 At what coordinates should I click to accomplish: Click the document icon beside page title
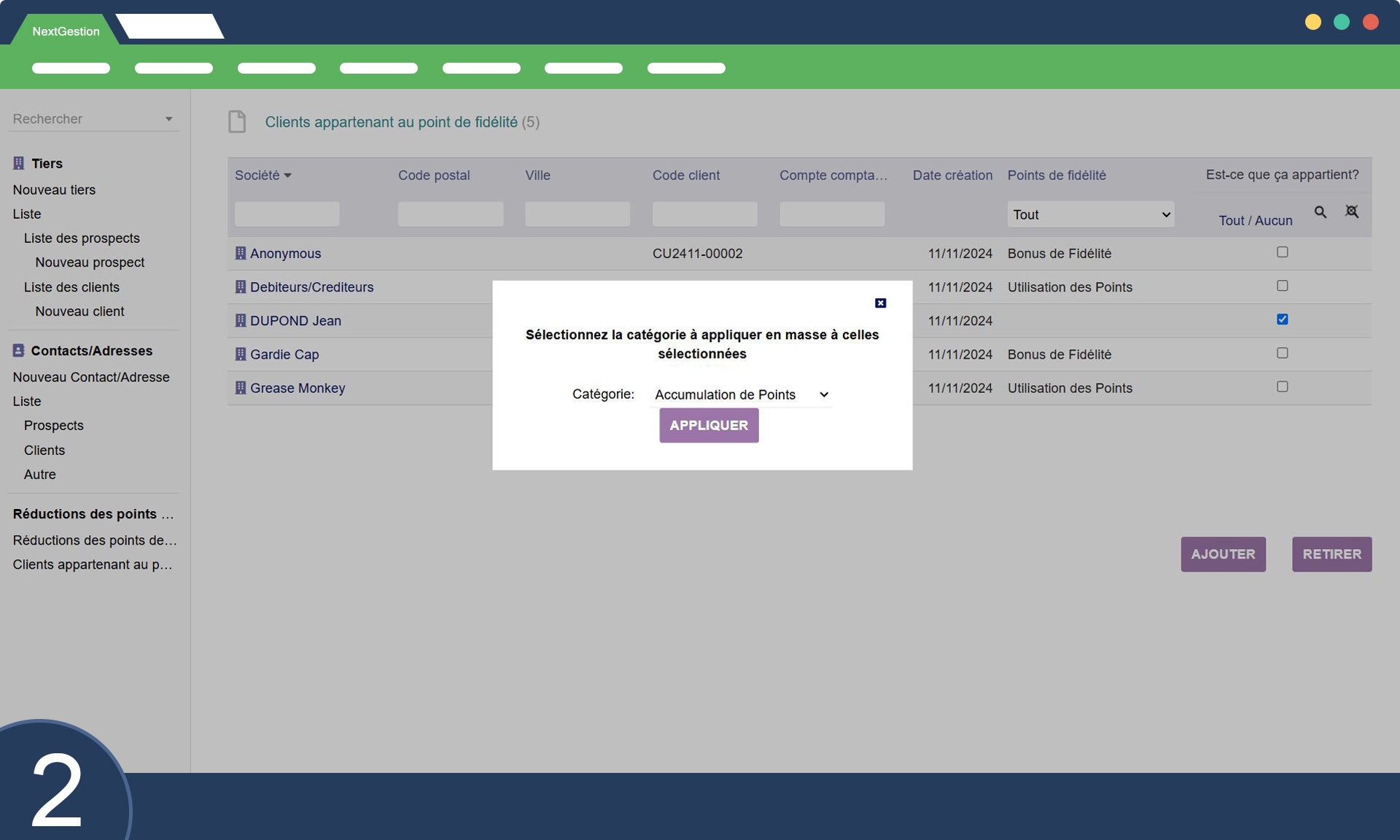(237, 122)
